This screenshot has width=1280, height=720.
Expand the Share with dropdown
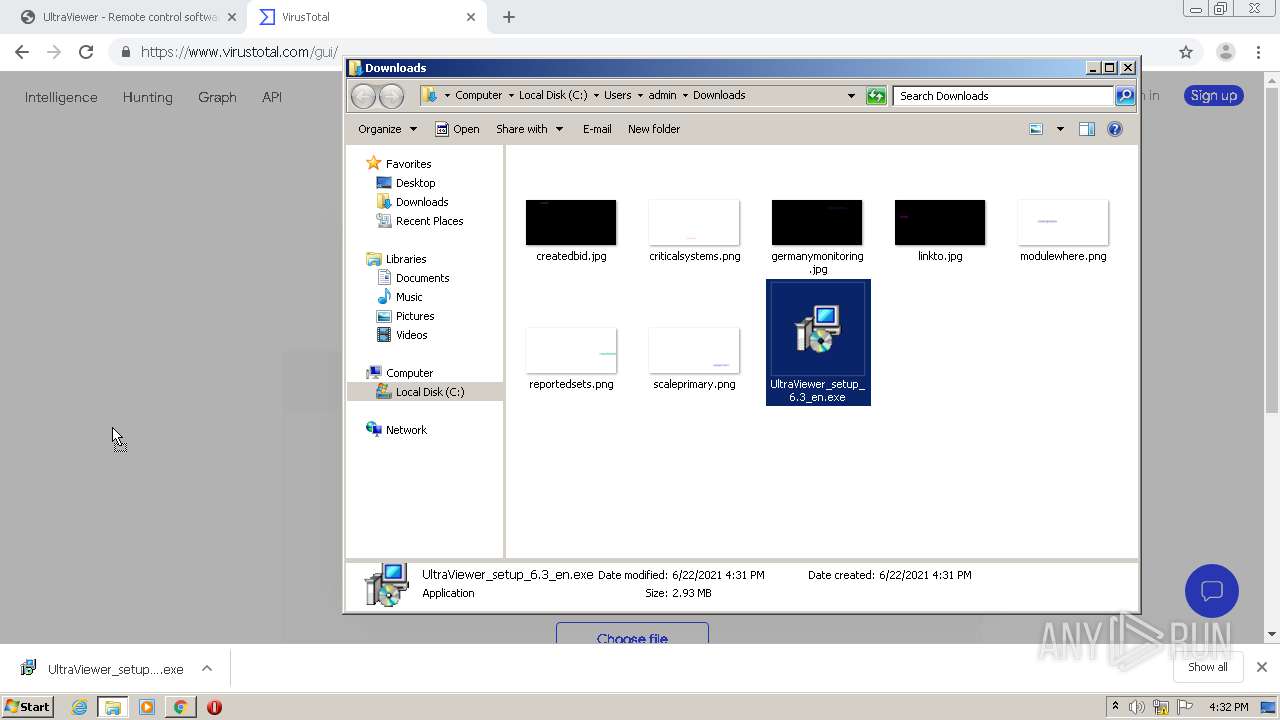coord(530,129)
